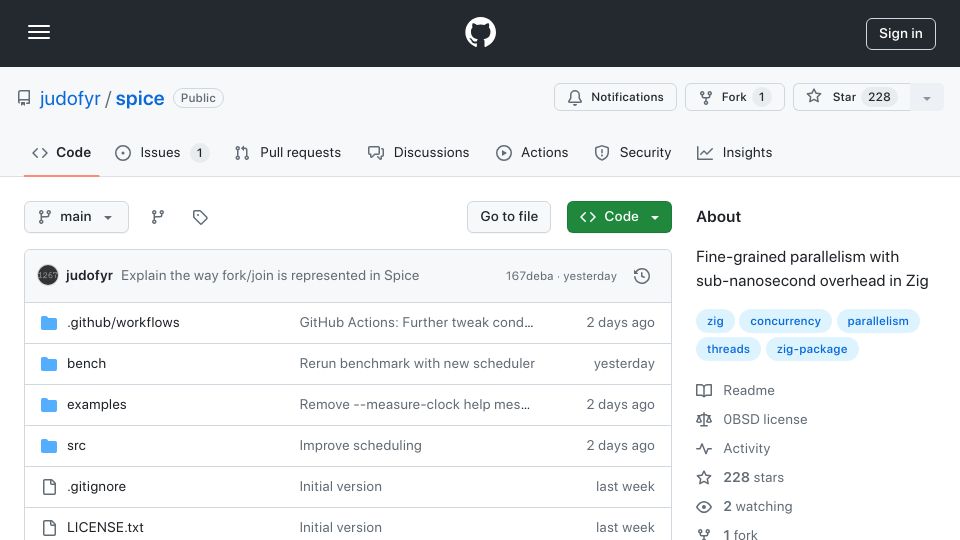
Task: Click the Go to file button
Action: point(509,217)
